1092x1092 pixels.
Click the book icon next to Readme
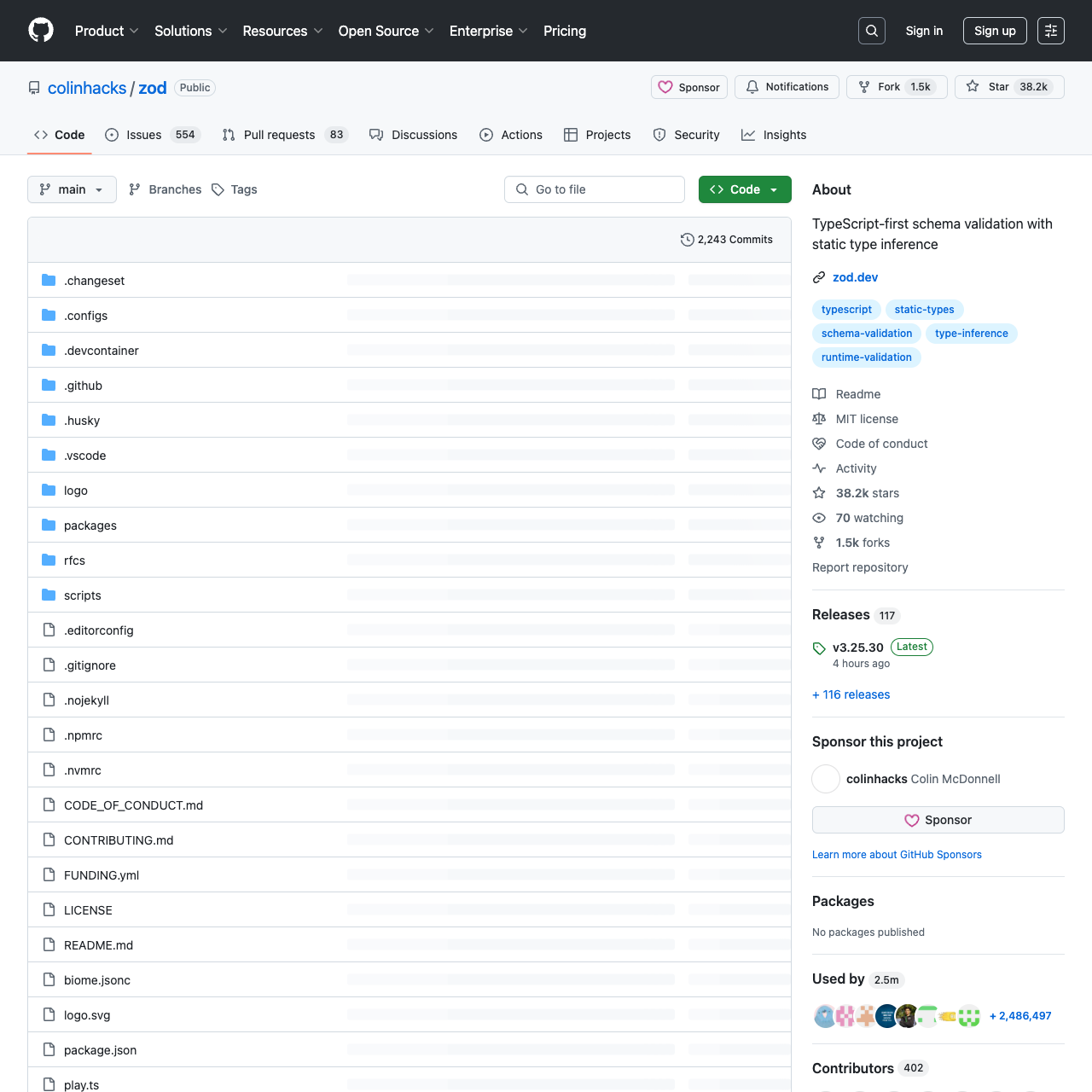coord(819,394)
